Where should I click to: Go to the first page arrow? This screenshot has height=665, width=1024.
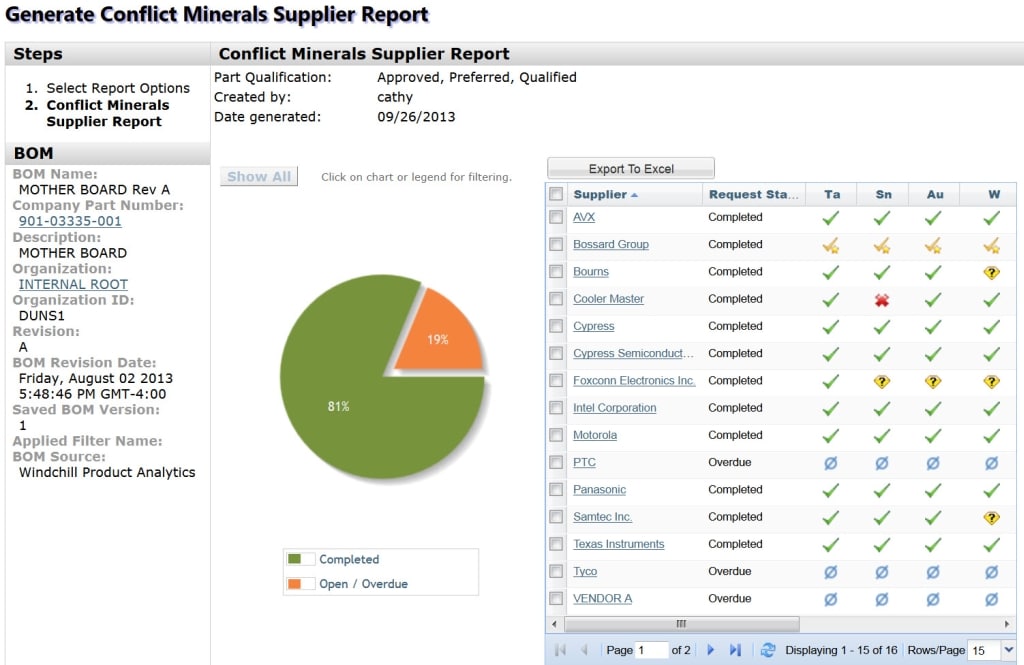click(x=560, y=650)
